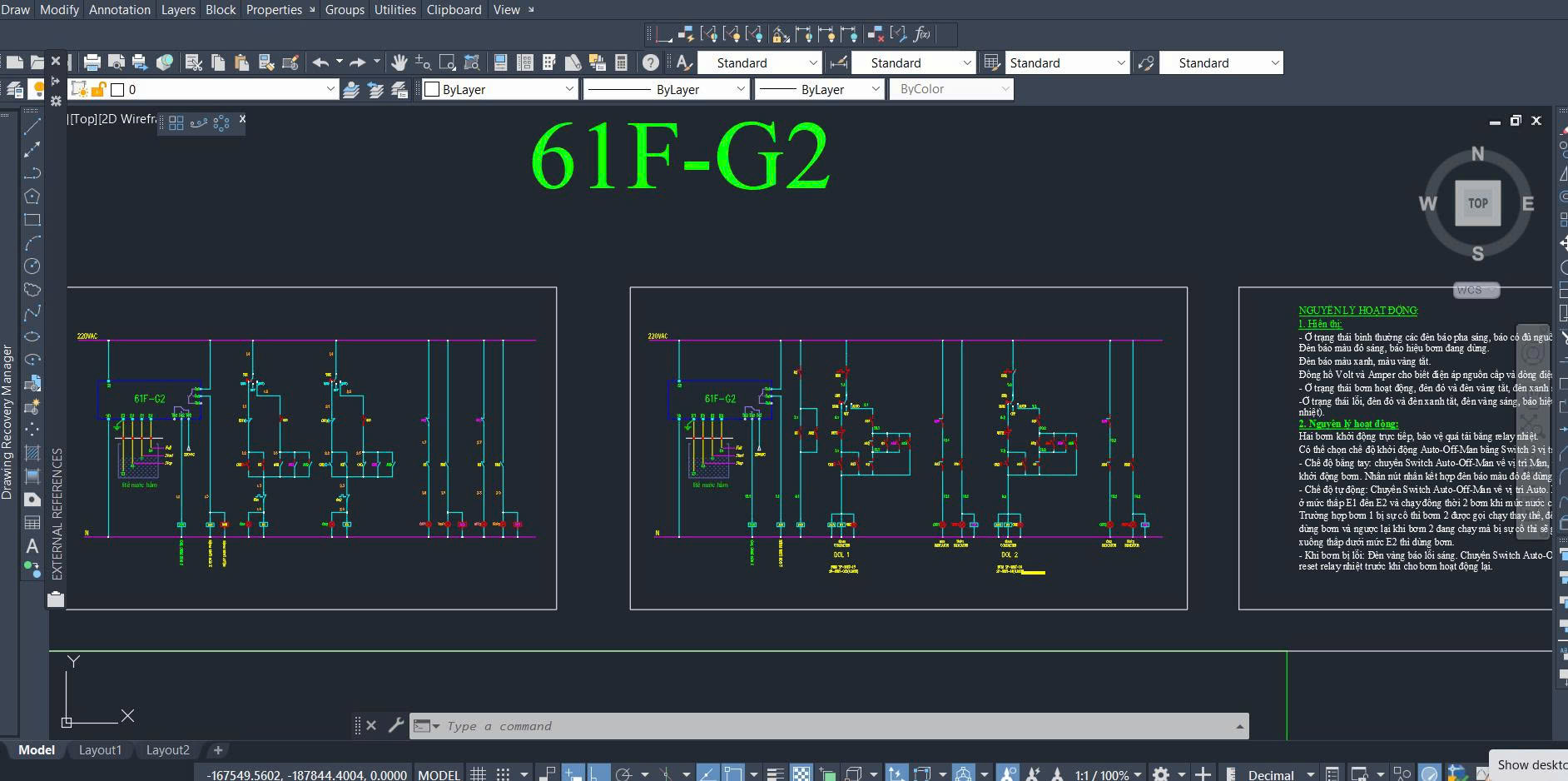Open Layer Properties Manager icon

click(15, 89)
